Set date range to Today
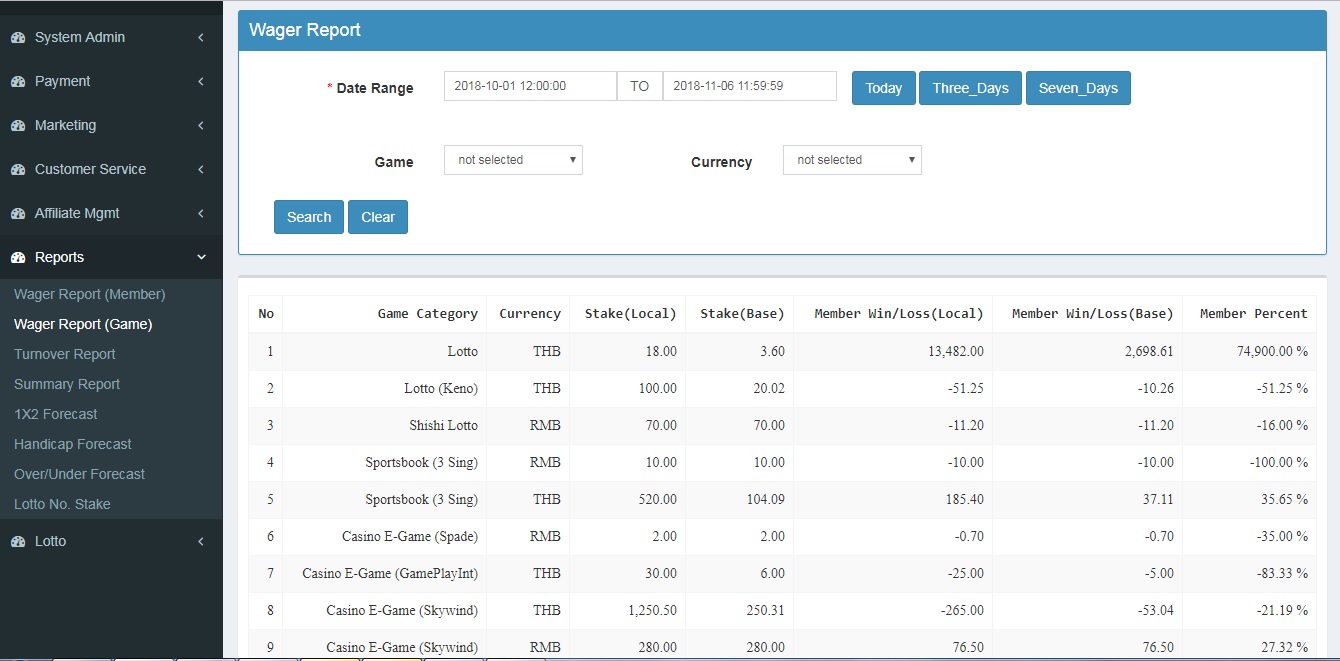1340x661 pixels. point(884,88)
